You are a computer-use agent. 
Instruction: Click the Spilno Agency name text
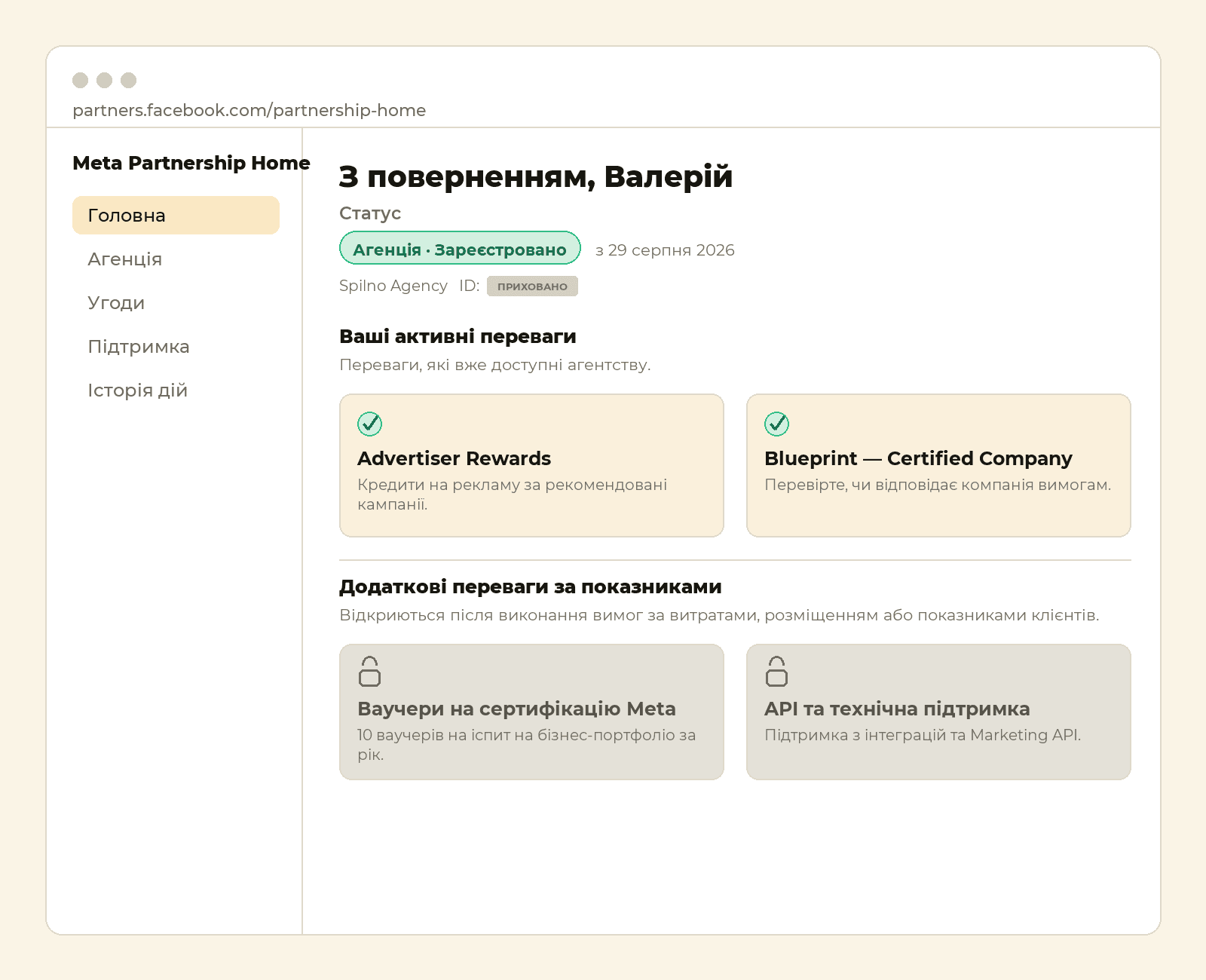pos(393,286)
